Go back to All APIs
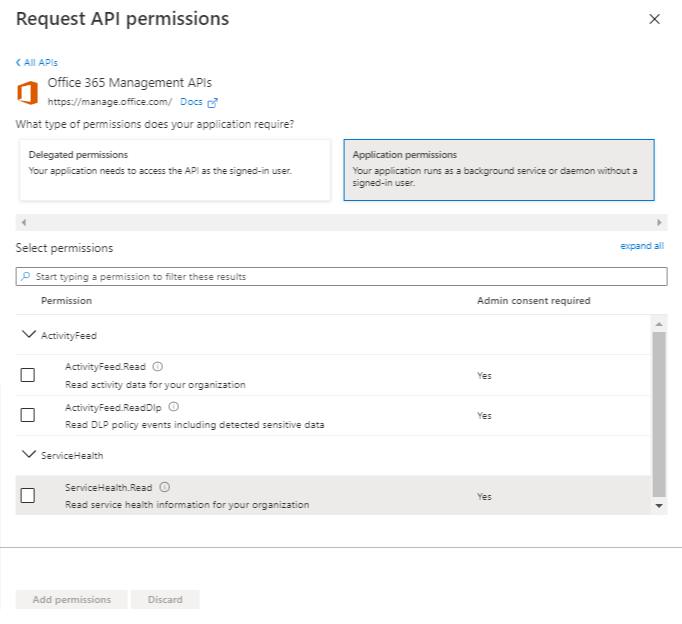The height and width of the screenshot is (624, 682). pos(37,63)
